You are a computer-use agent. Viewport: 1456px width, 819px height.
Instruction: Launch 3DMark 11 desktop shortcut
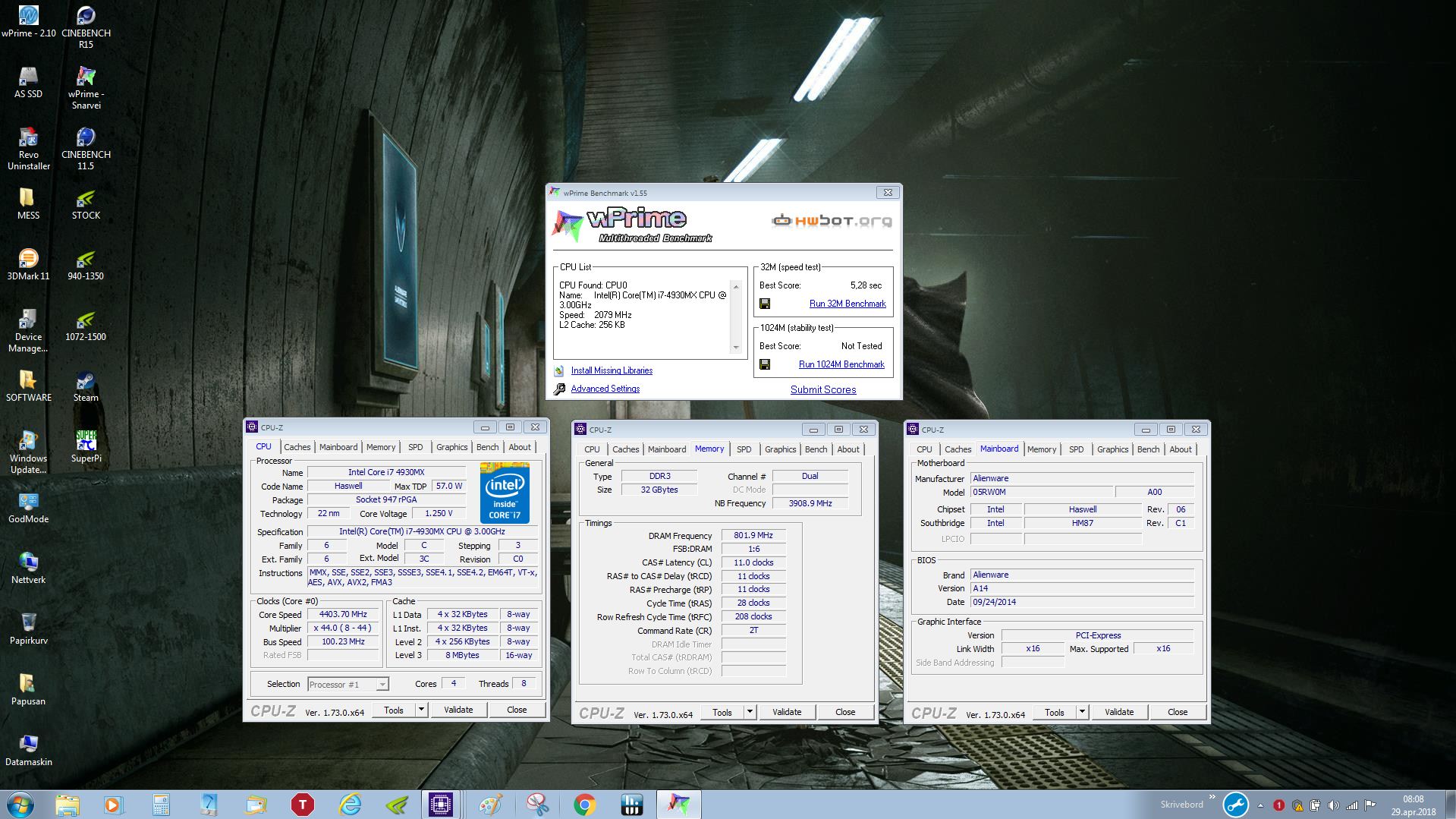[x=29, y=264]
